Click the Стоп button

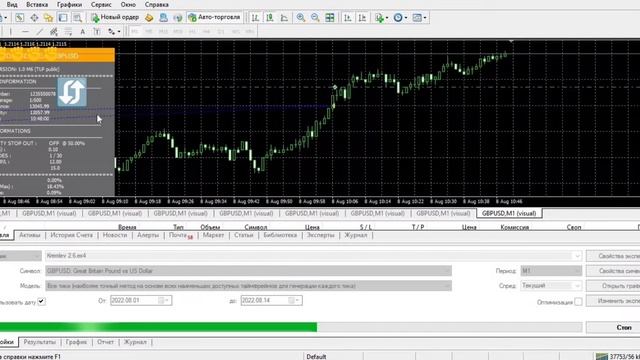click(613, 327)
